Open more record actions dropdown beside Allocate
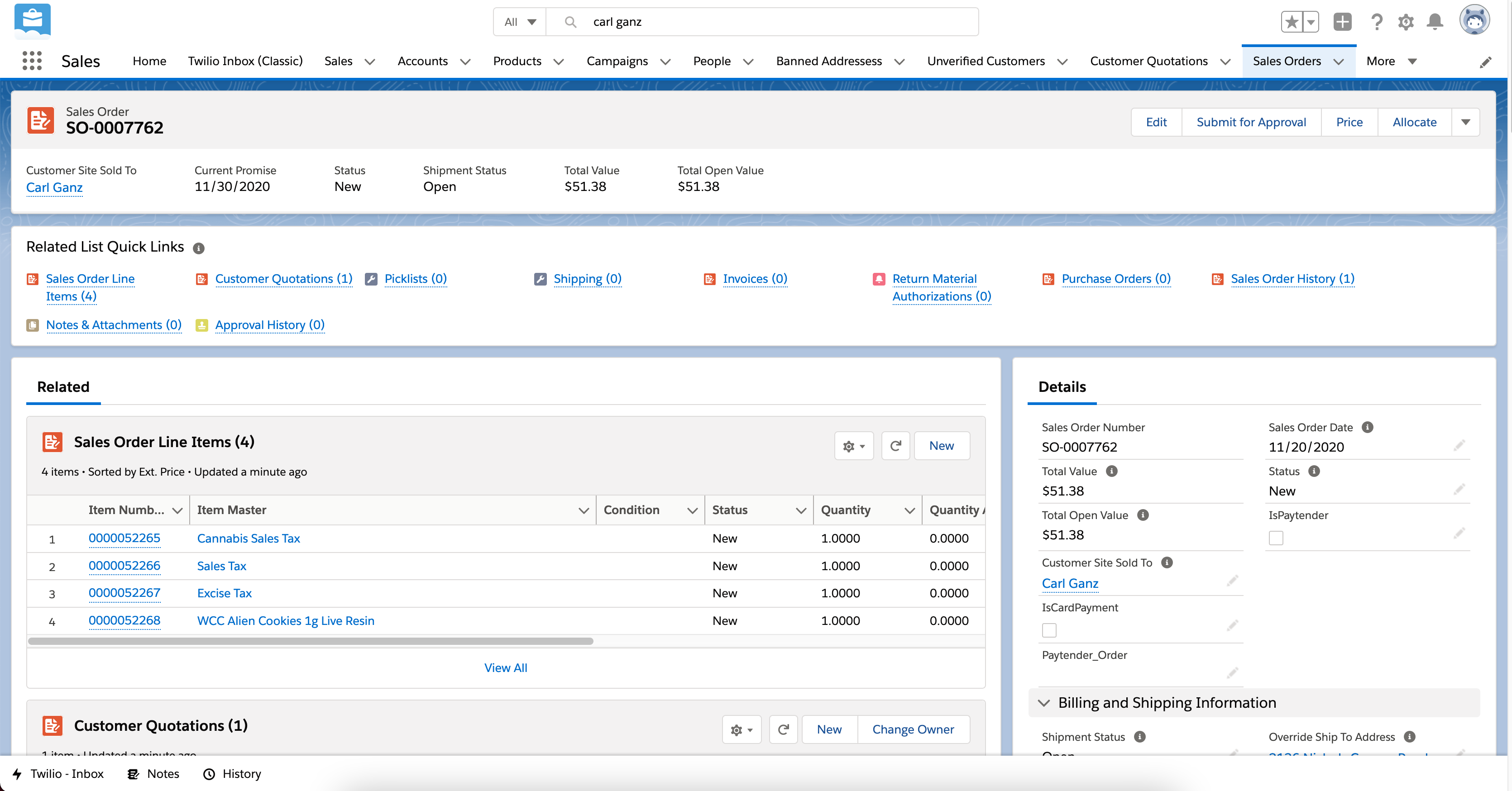The width and height of the screenshot is (1512, 791). click(1466, 123)
